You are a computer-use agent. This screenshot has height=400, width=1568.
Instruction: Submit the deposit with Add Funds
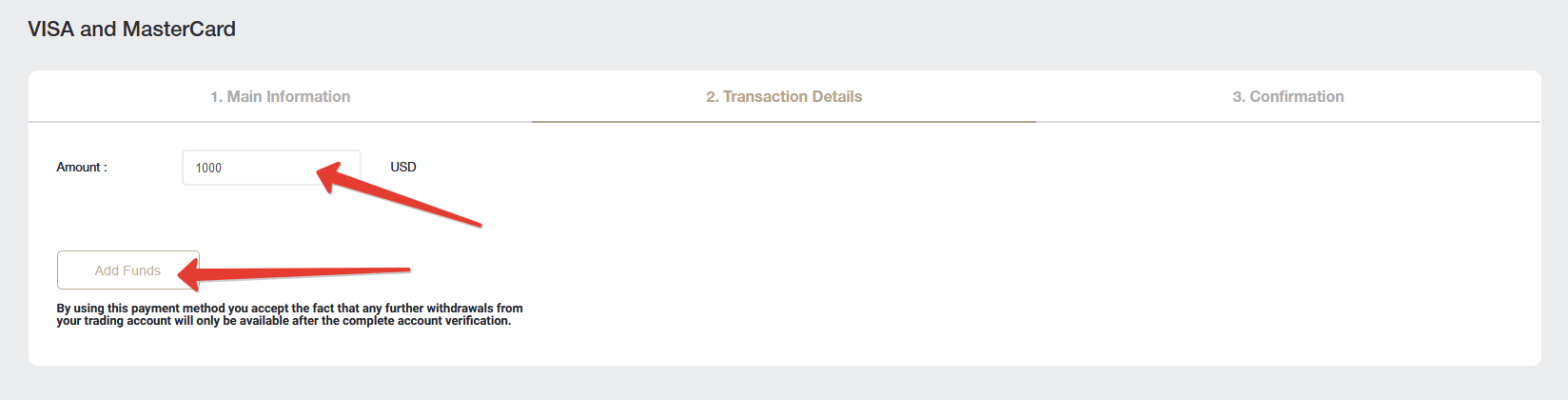click(x=128, y=270)
